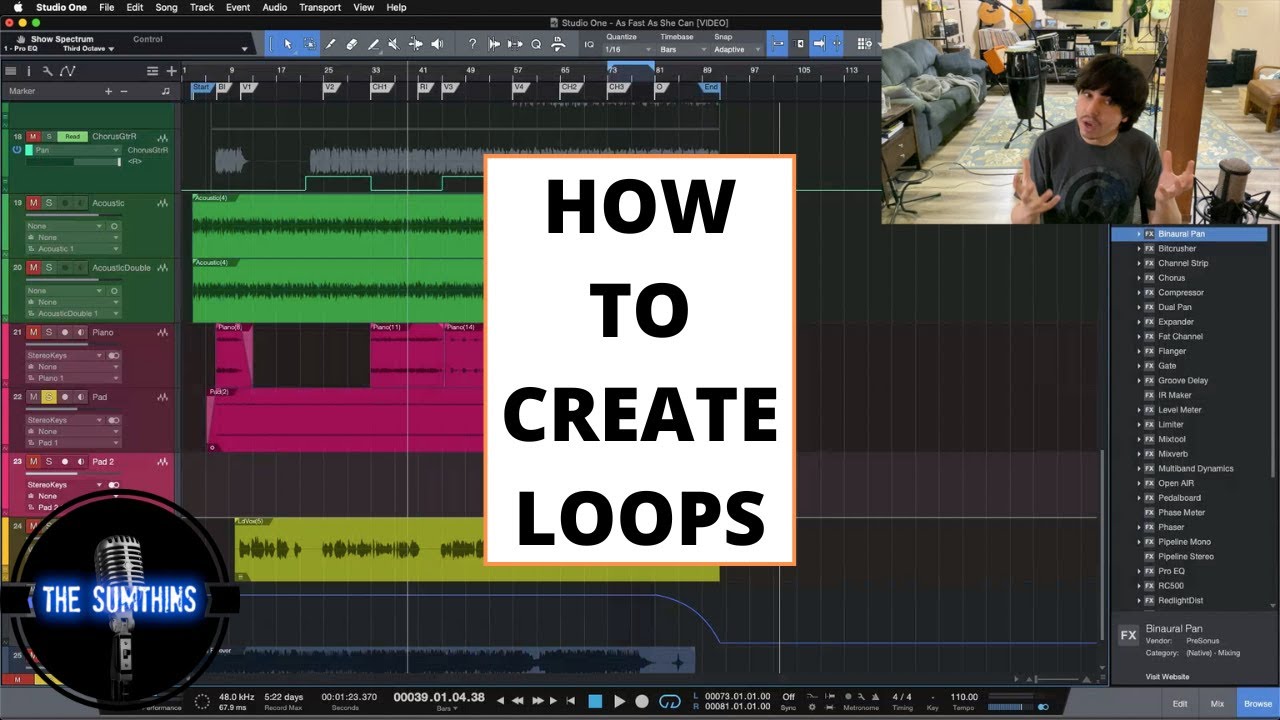Screen dimensions: 1280x720
Task: Click the CH1 marker in timeline
Action: pos(380,87)
